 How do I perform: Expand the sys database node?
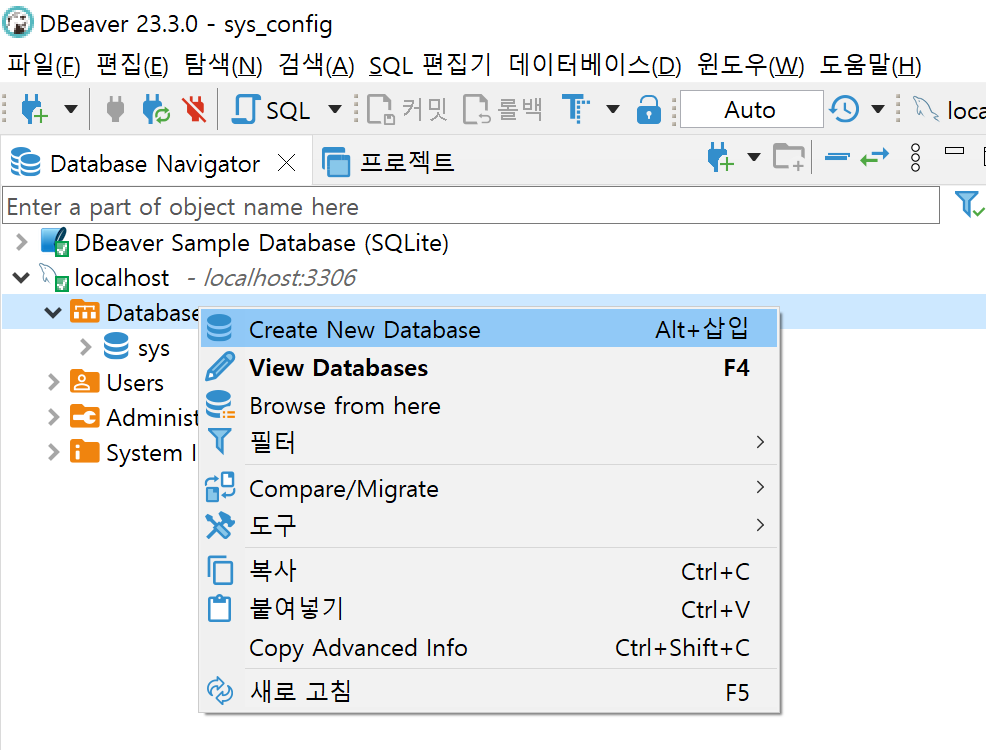coord(86,347)
